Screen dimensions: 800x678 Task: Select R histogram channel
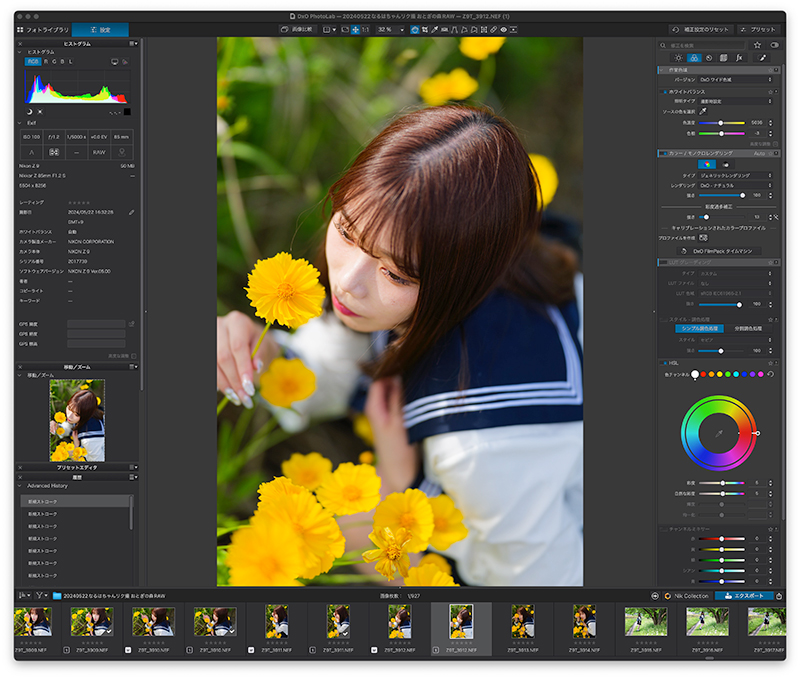click(46, 61)
